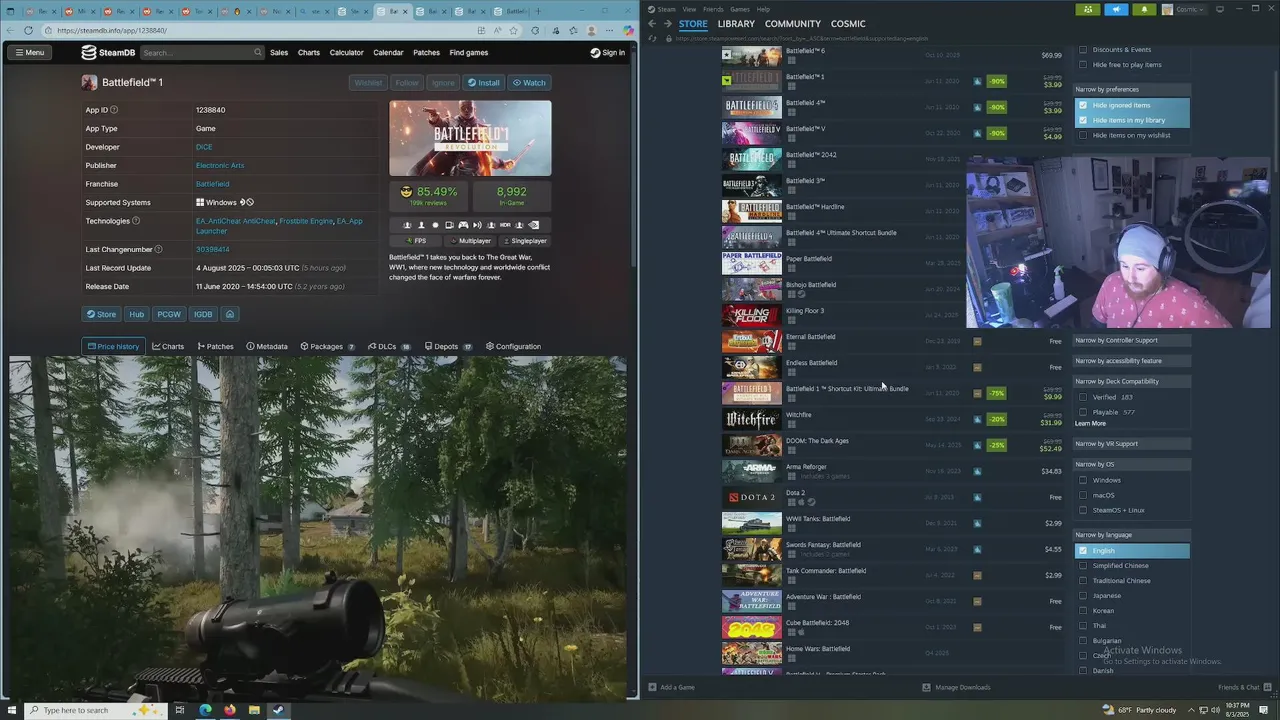1280x720 pixels.
Task: Open changenumber 30398414 link
Action: pyautogui.click(x=213, y=249)
